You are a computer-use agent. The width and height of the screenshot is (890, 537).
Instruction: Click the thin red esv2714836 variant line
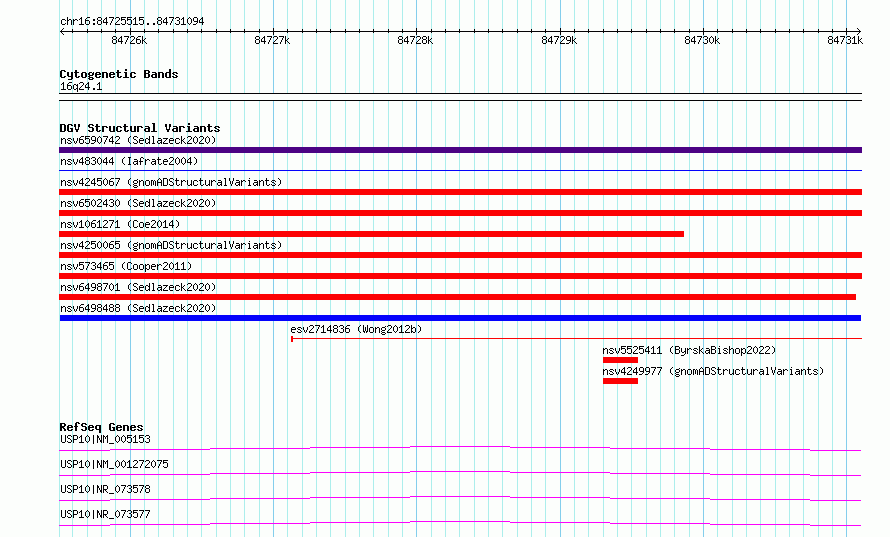point(576,339)
